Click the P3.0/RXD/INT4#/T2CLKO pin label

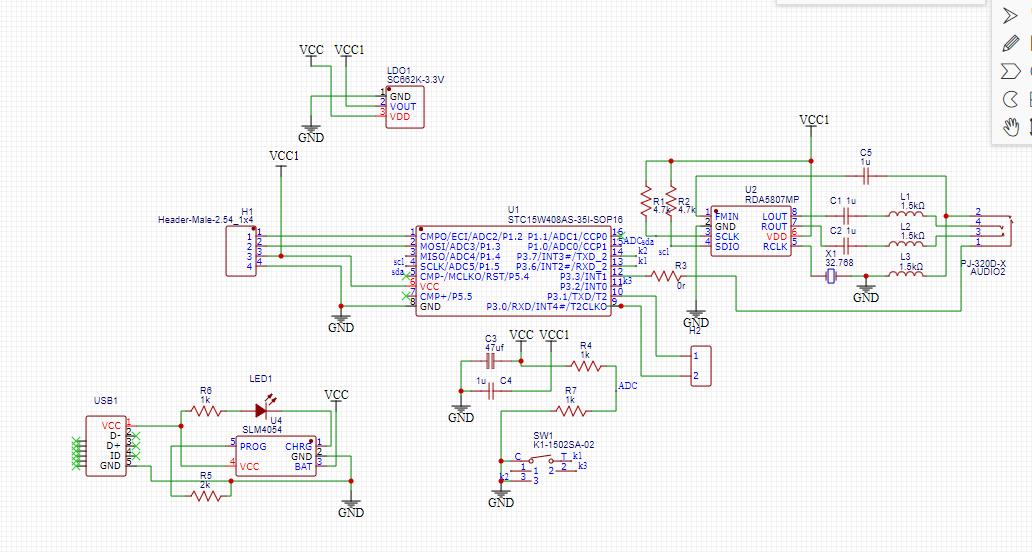547,307
